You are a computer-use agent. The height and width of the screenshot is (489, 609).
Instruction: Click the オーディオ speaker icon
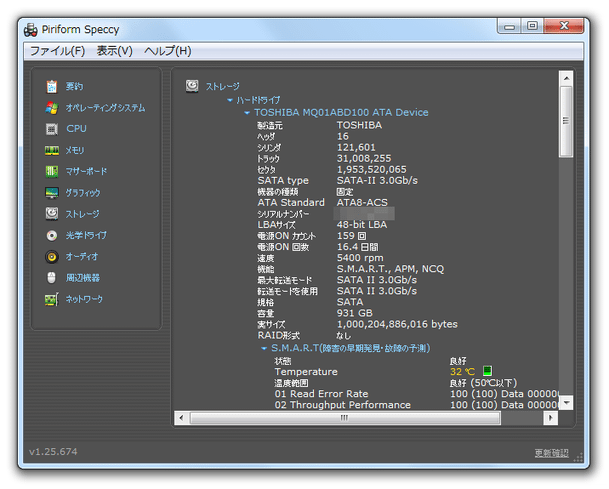click(52, 257)
